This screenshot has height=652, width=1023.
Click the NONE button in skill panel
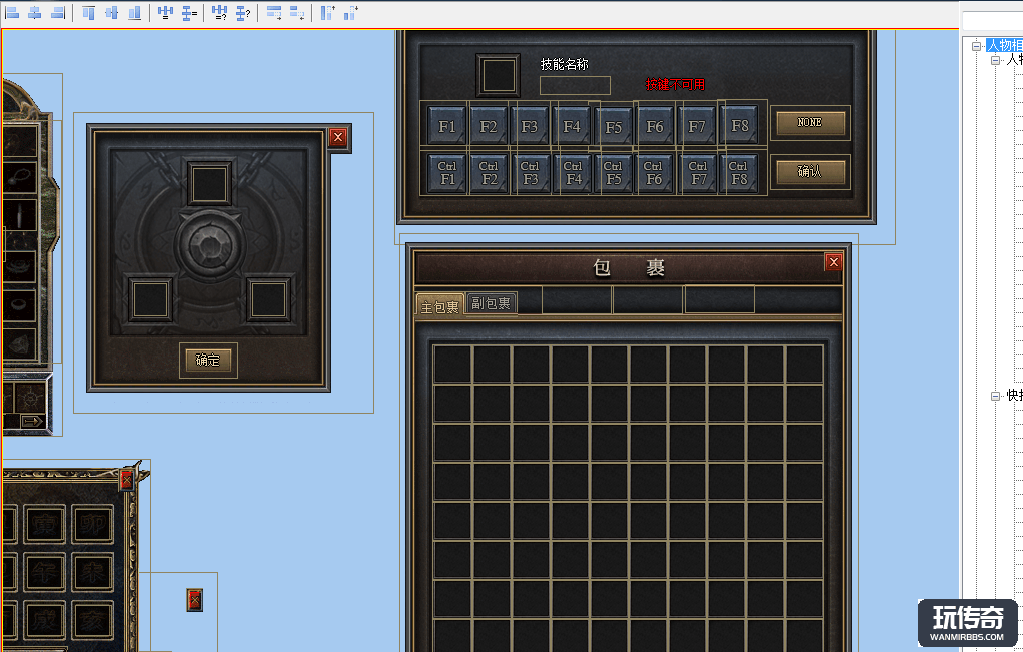point(810,123)
